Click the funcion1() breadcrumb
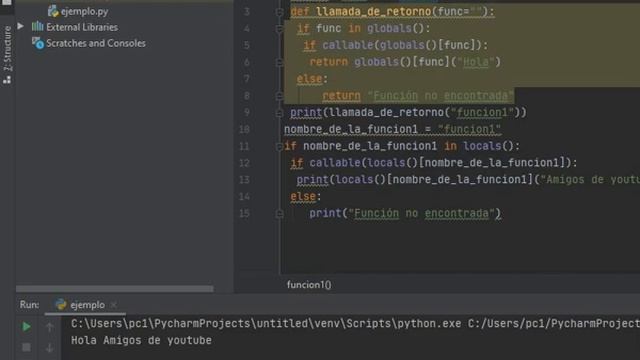Image resolution: width=640 pixels, height=360 pixels. click(x=309, y=284)
